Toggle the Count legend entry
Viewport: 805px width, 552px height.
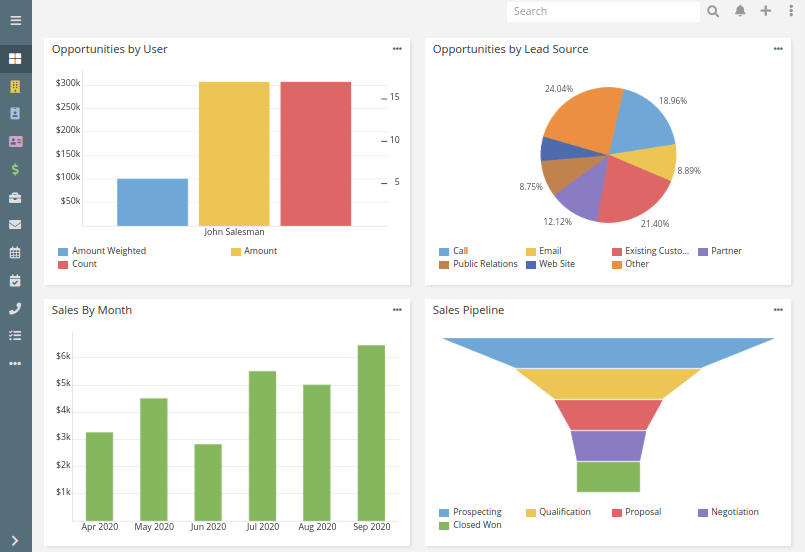coord(78,264)
